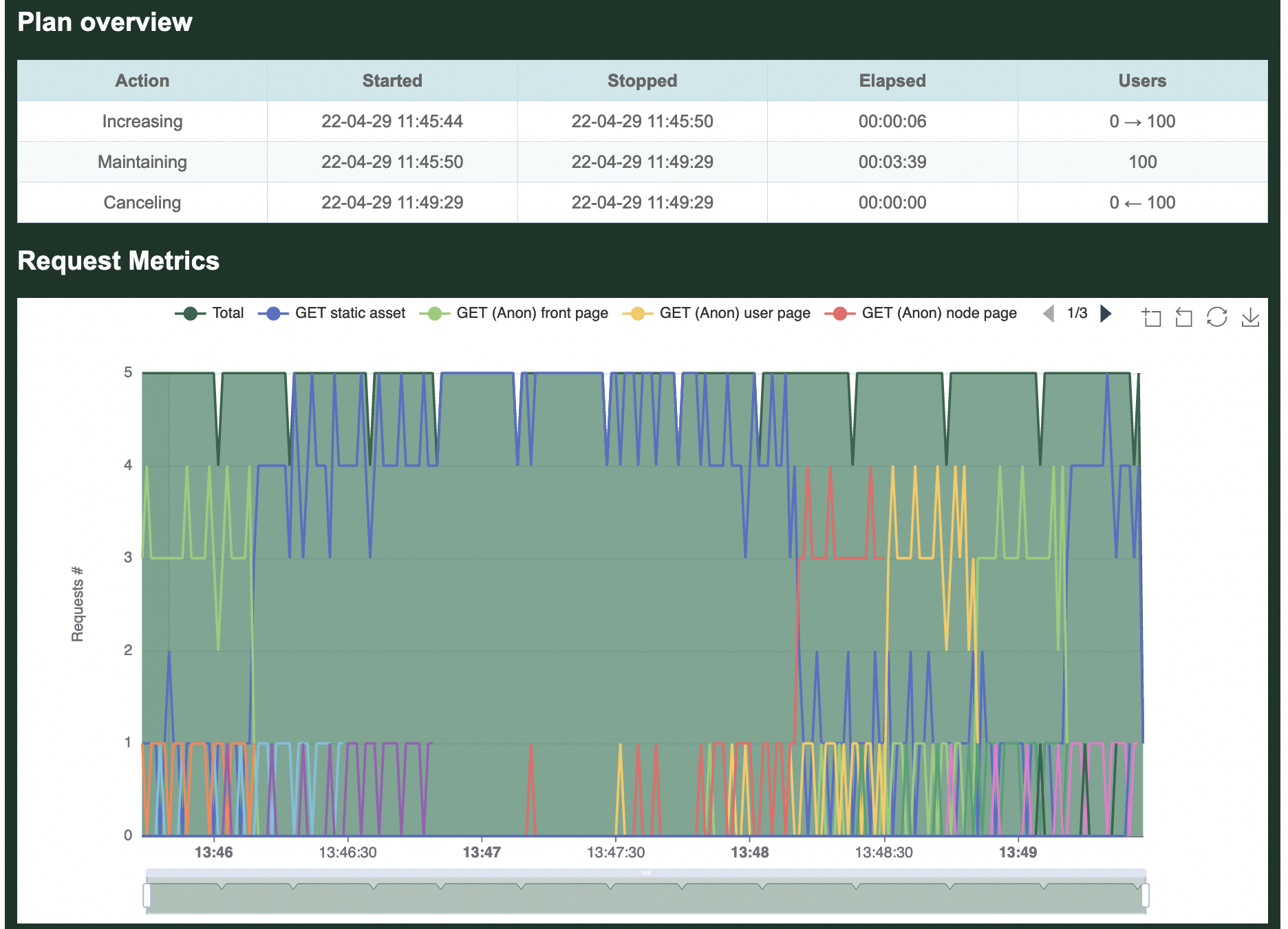Click the Maintaining users value 100

pos(1143,162)
